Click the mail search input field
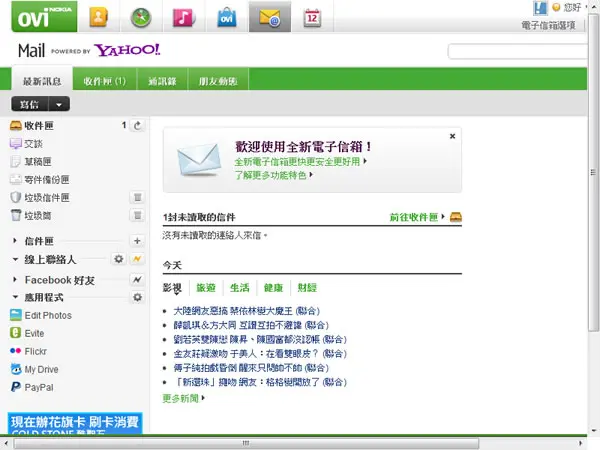600x450 pixels. coord(517,51)
